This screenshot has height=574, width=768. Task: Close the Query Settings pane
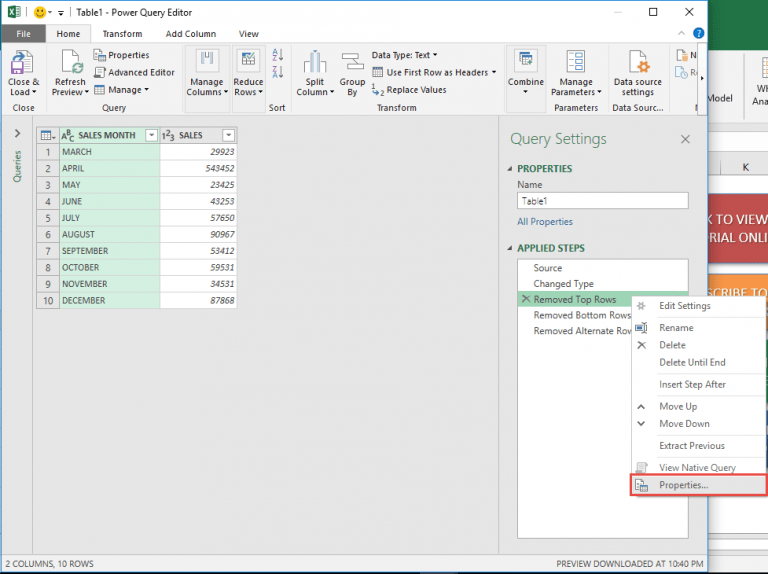pos(685,140)
